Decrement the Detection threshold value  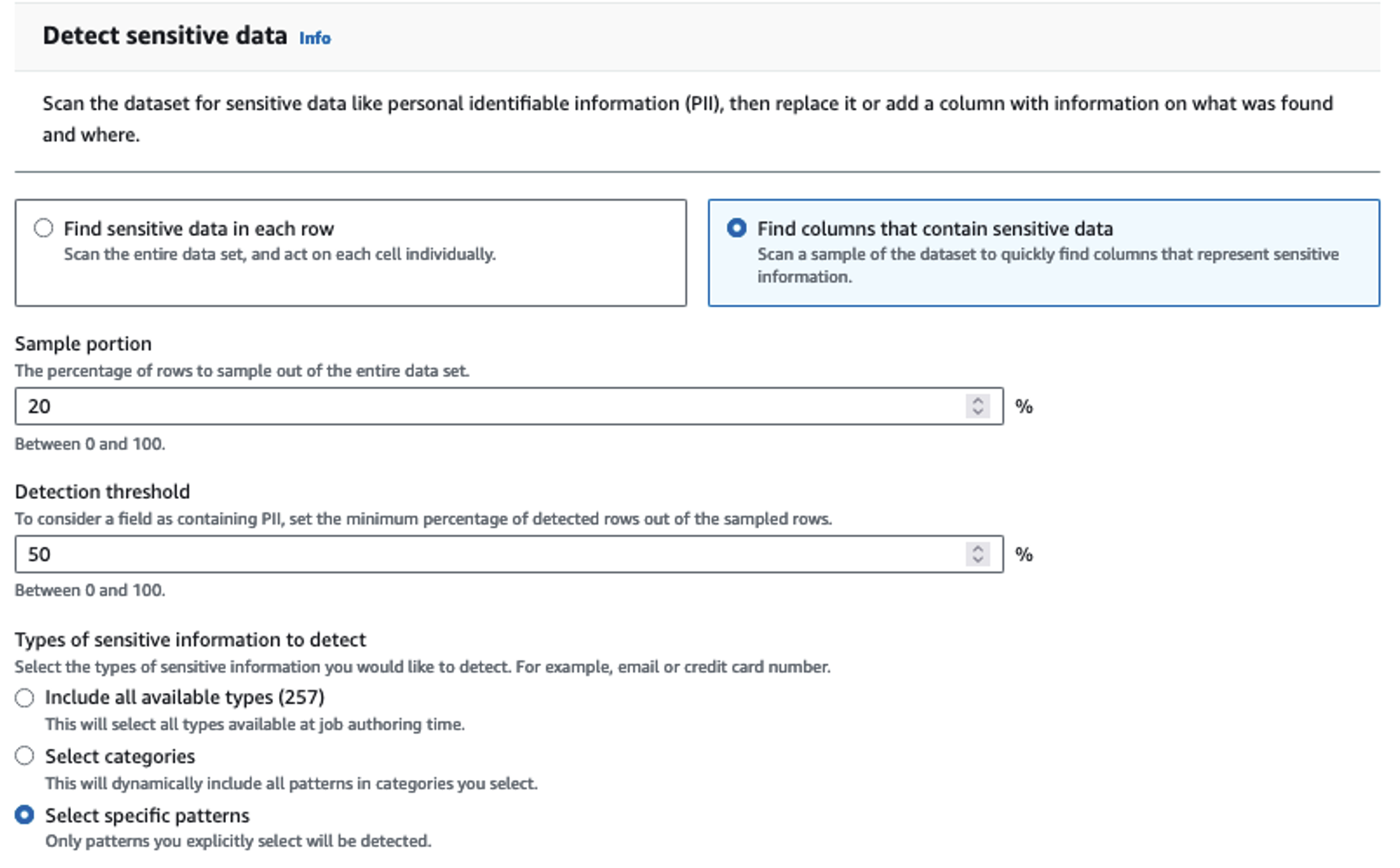click(978, 559)
